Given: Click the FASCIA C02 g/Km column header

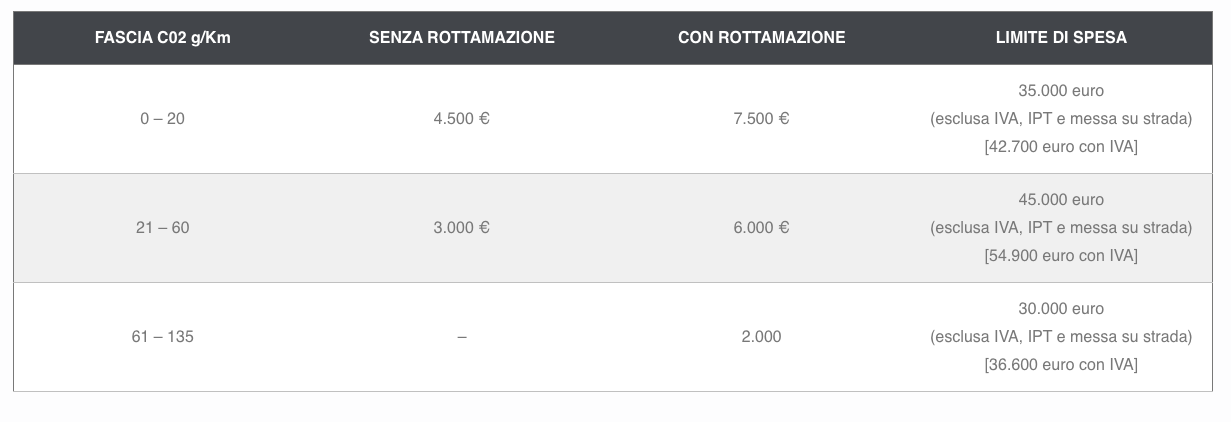Looking at the screenshot, I should click(x=162, y=38).
